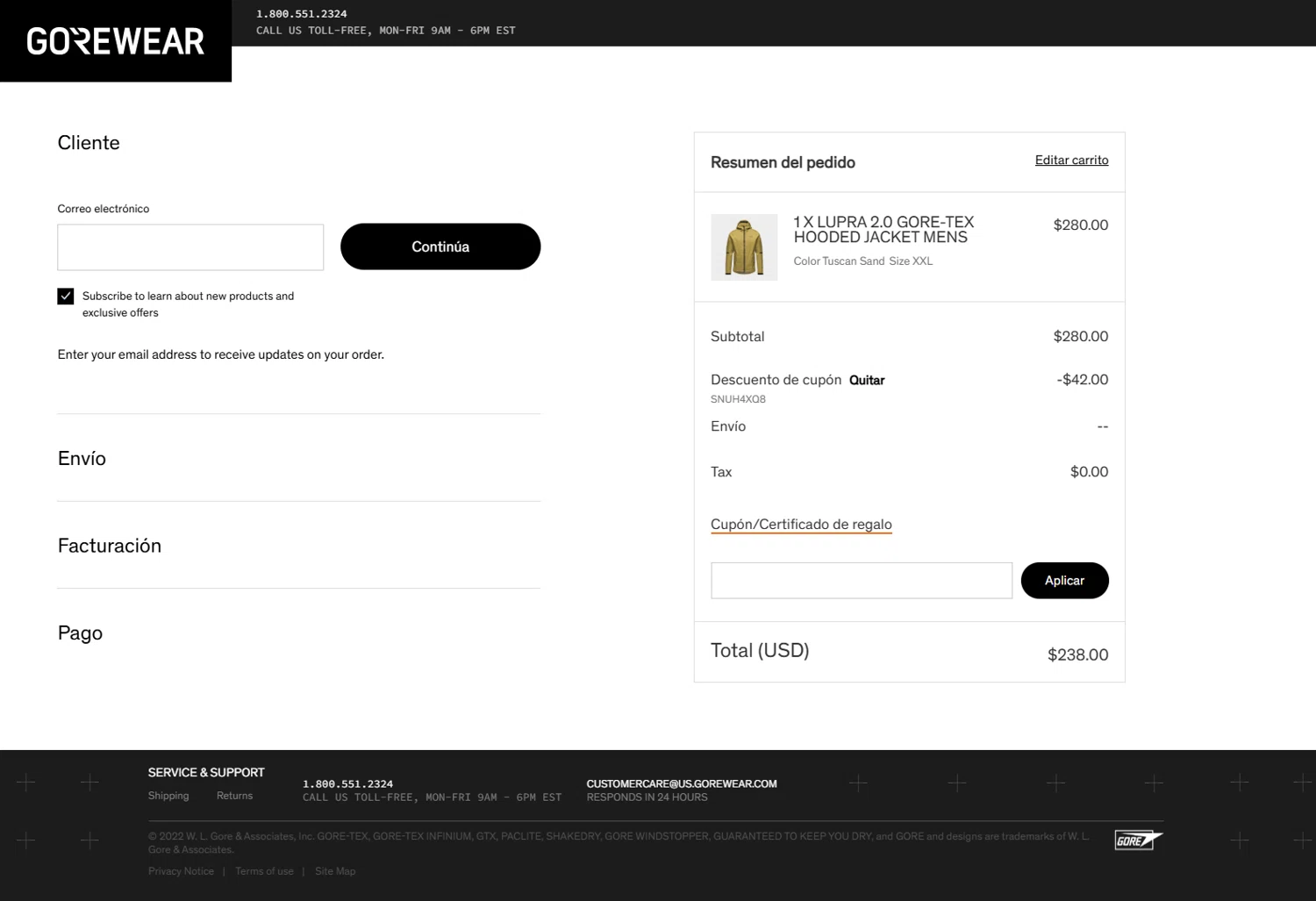
Task: Click the coupon discount -$42.00 value
Action: (x=1082, y=380)
